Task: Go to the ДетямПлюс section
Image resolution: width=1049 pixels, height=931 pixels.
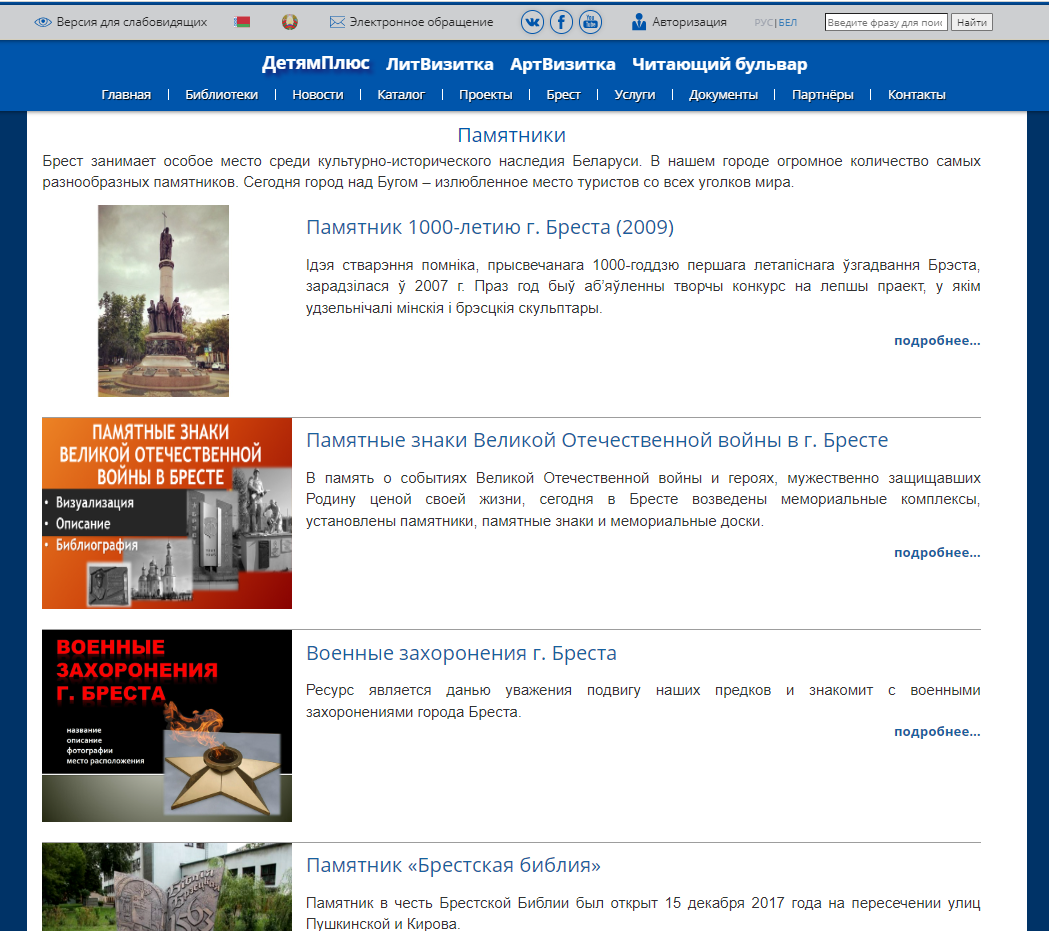Action: click(315, 64)
